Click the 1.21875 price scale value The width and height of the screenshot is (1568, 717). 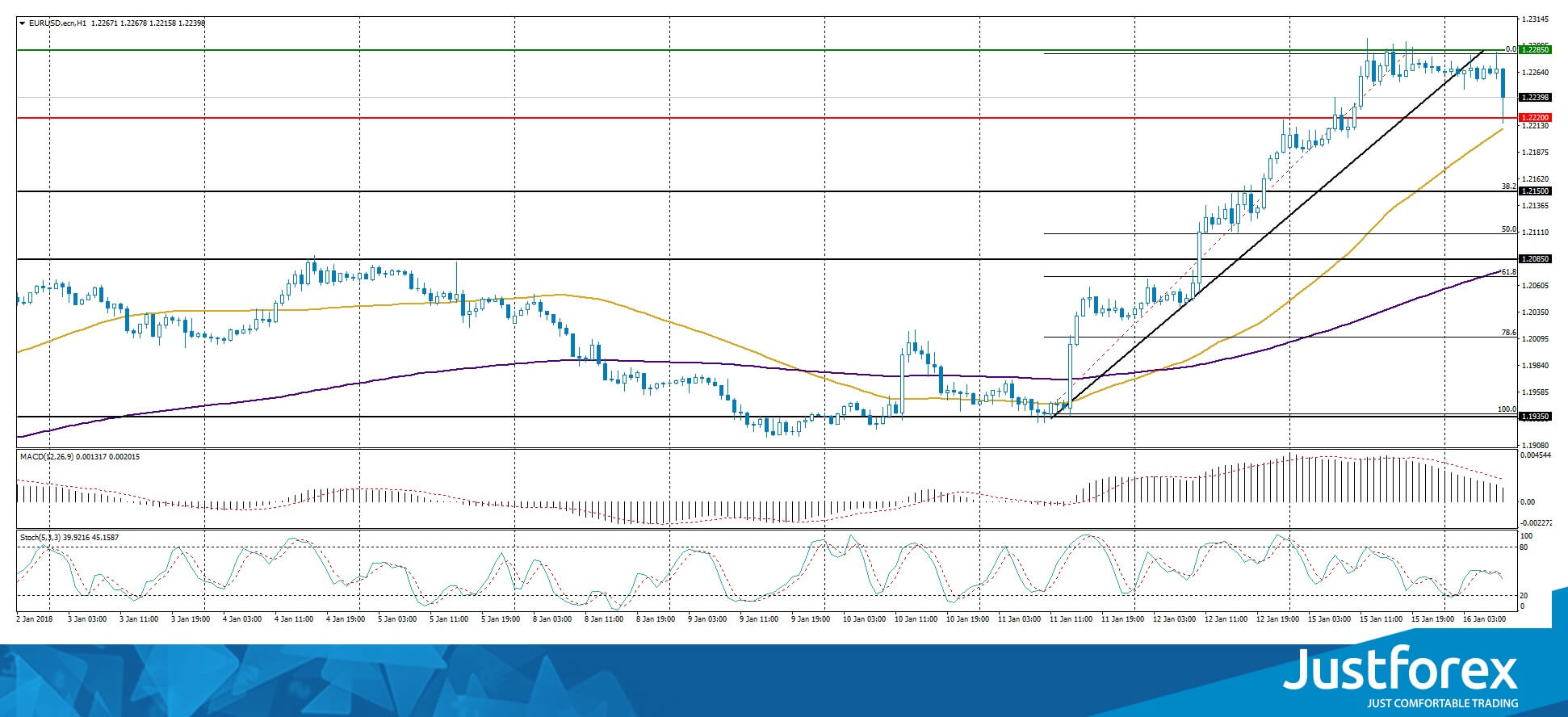pos(1536,153)
